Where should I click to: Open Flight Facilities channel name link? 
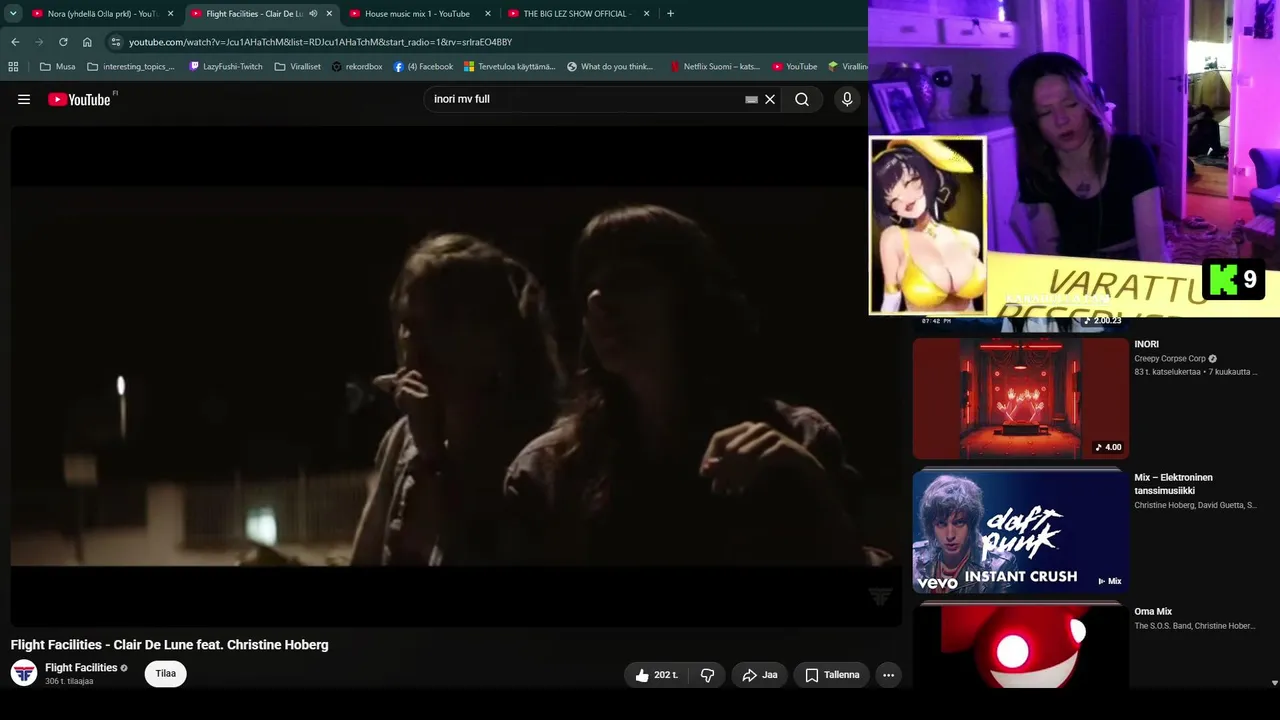tap(81, 668)
